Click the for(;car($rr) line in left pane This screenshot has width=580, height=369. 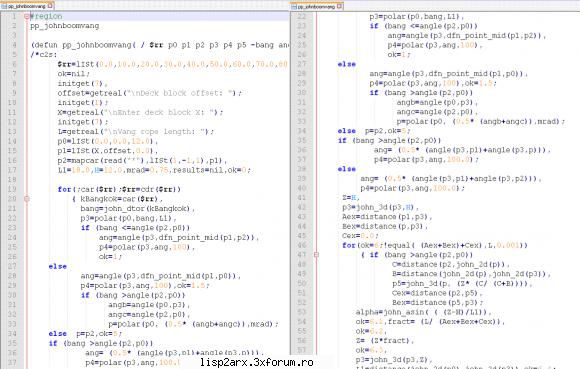point(119,189)
